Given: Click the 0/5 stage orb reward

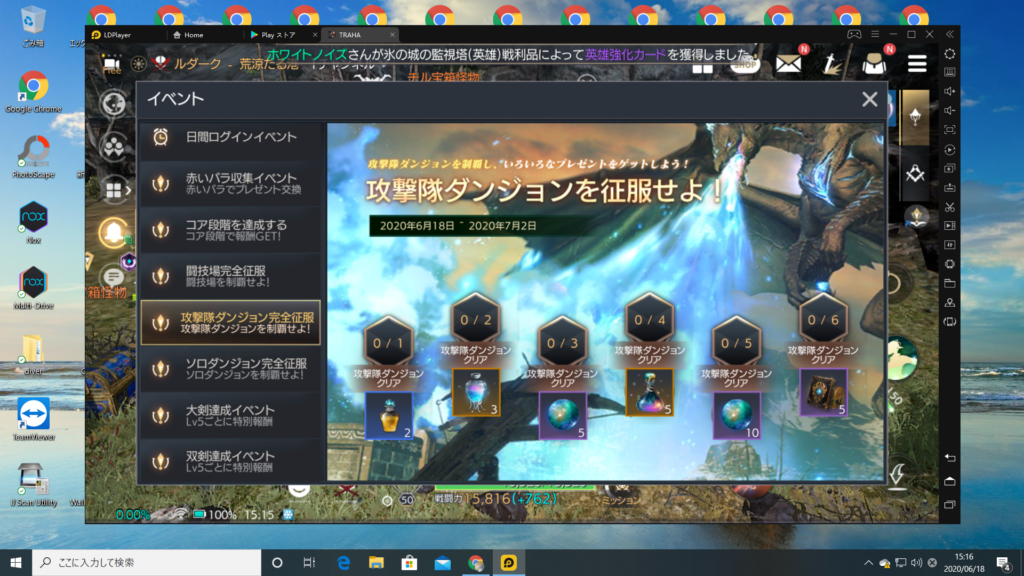Looking at the screenshot, I should click(736, 415).
